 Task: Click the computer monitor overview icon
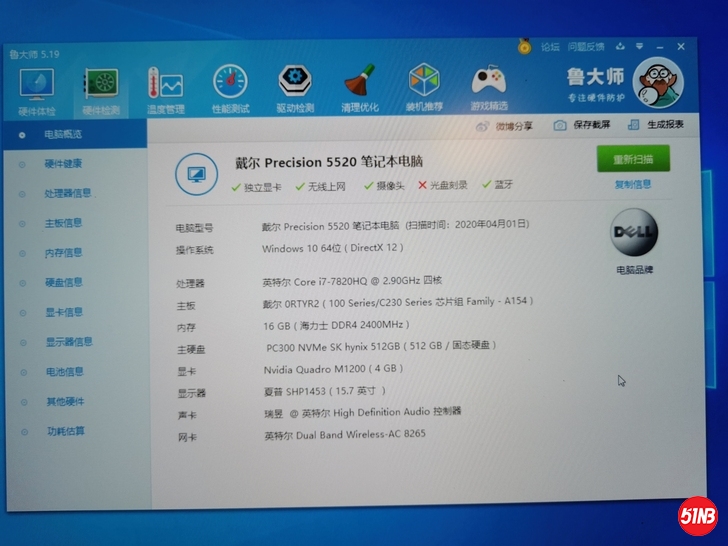[196, 174]
